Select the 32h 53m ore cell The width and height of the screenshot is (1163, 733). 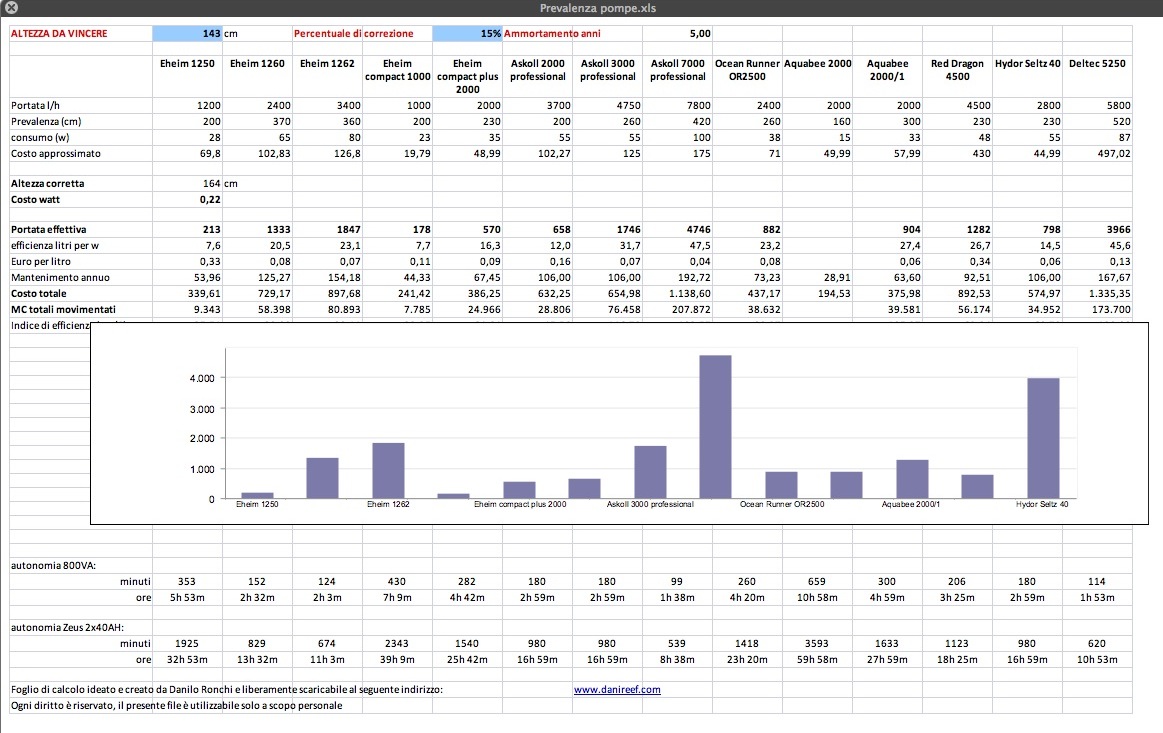pos(188,660)
